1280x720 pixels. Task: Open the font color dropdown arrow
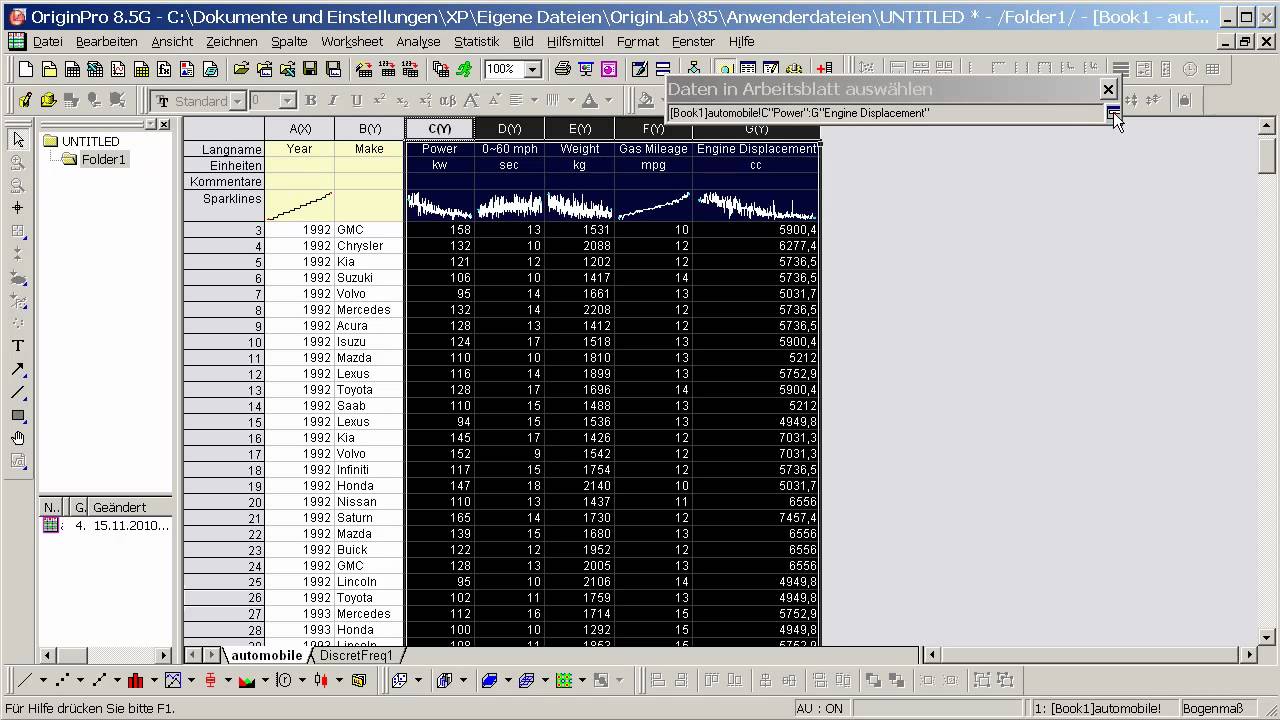point(607,100)
